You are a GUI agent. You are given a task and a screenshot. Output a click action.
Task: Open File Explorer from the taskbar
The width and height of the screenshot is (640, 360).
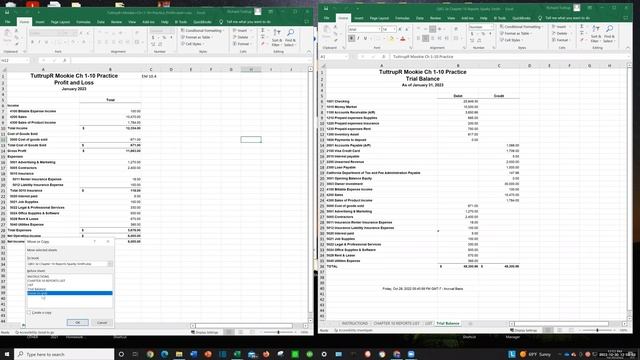point(179,354)
